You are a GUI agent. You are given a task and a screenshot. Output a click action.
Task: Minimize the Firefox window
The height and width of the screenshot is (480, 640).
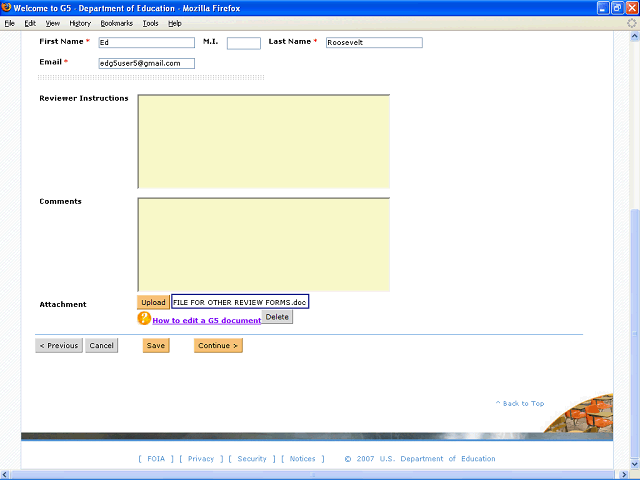(x=603, y=8)
